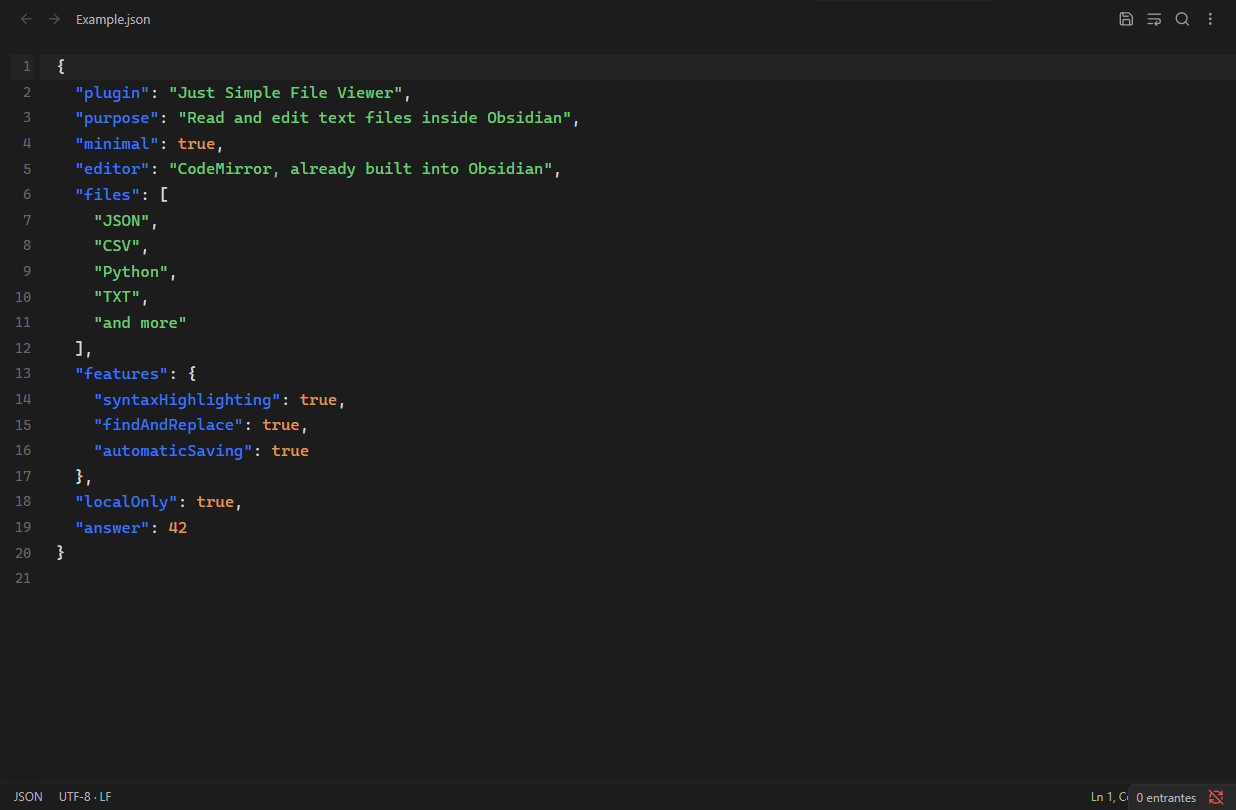Screen dimensions: 1236x810
Task: Click the save file icon
Action: pyautogui.click(x=1126, y=19)
